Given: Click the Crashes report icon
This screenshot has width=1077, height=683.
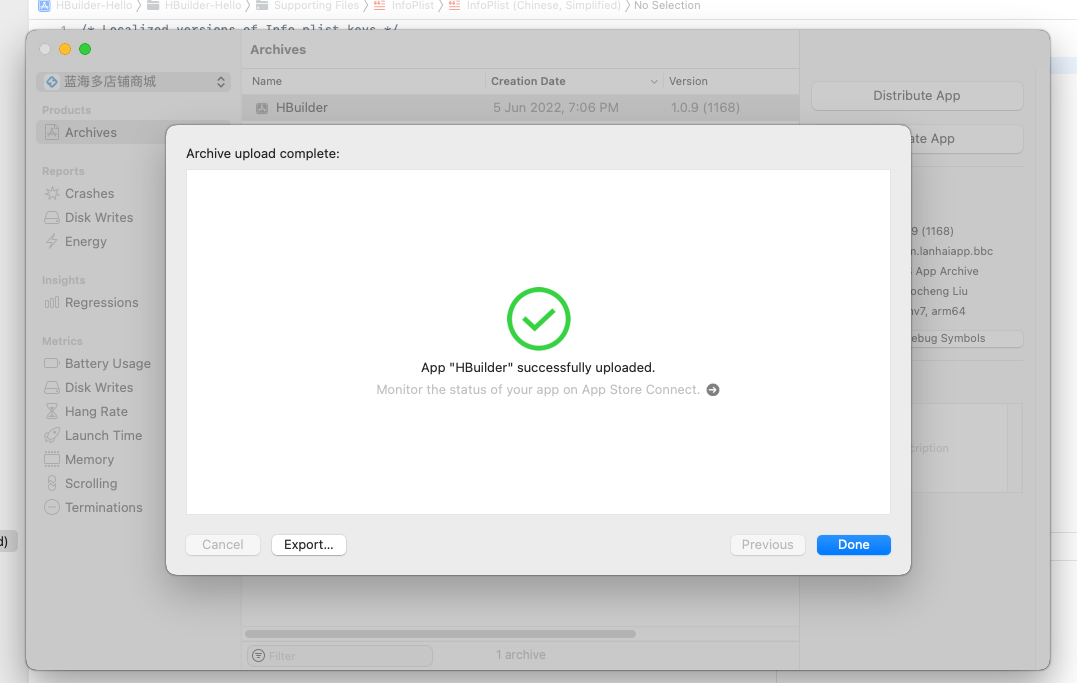Looking at the screenshot, I should coord(52,194).
